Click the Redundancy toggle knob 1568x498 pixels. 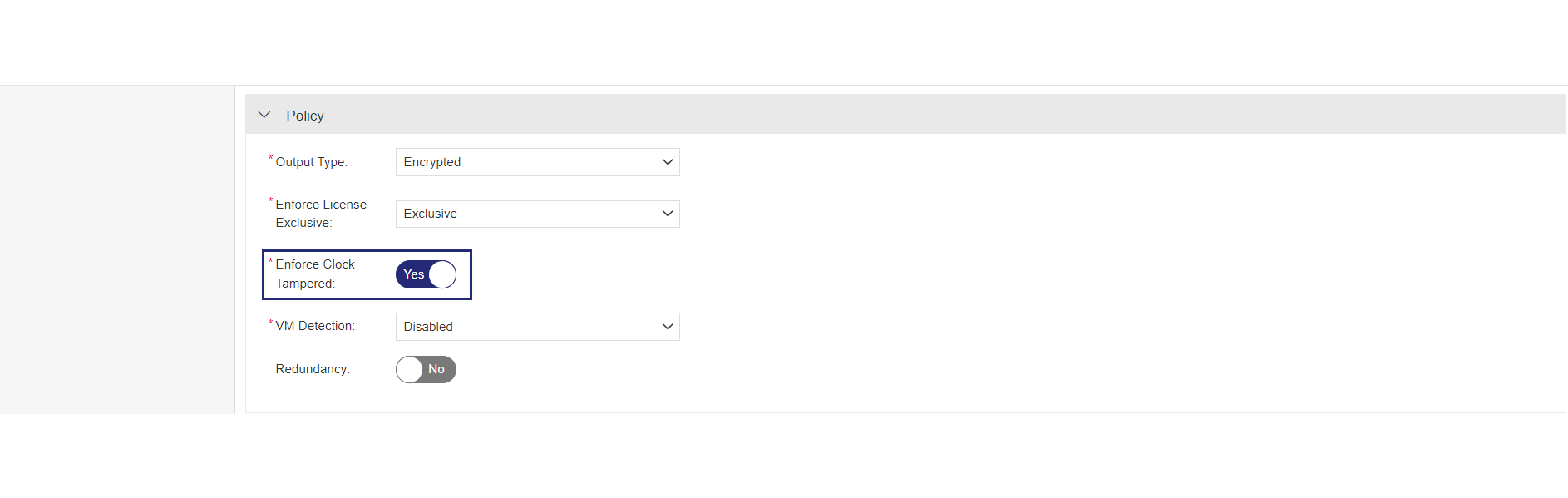pos(409,369)
